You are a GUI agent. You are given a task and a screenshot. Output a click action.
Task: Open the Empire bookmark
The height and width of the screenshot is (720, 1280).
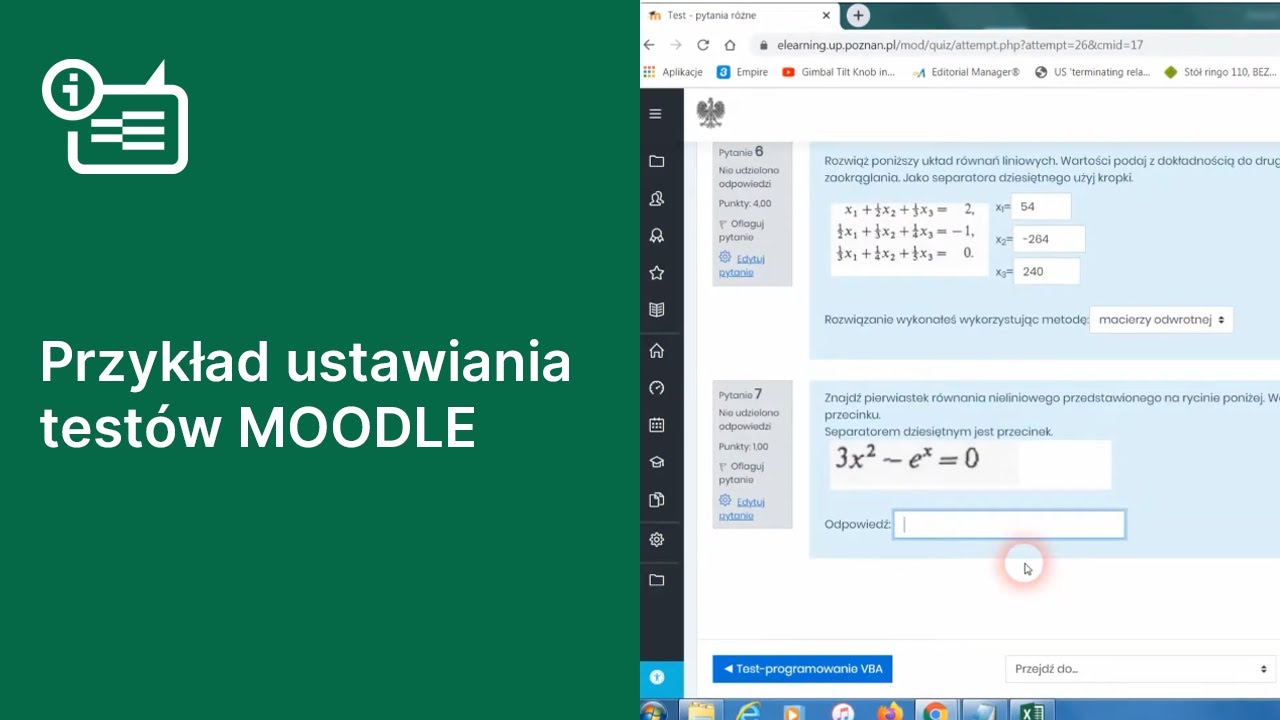pos(743,72)
